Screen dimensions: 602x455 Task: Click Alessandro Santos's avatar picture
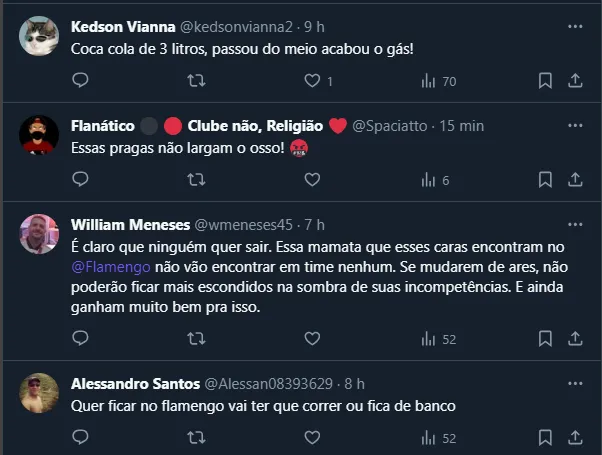39,393
